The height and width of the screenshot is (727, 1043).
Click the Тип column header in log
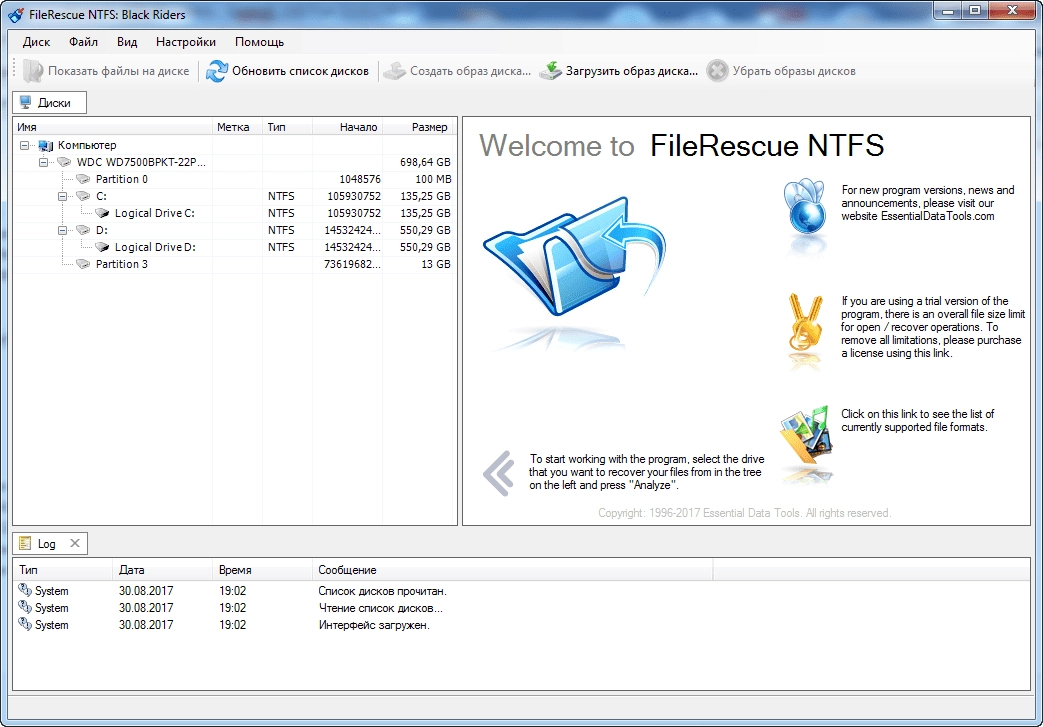click(63, 570)
